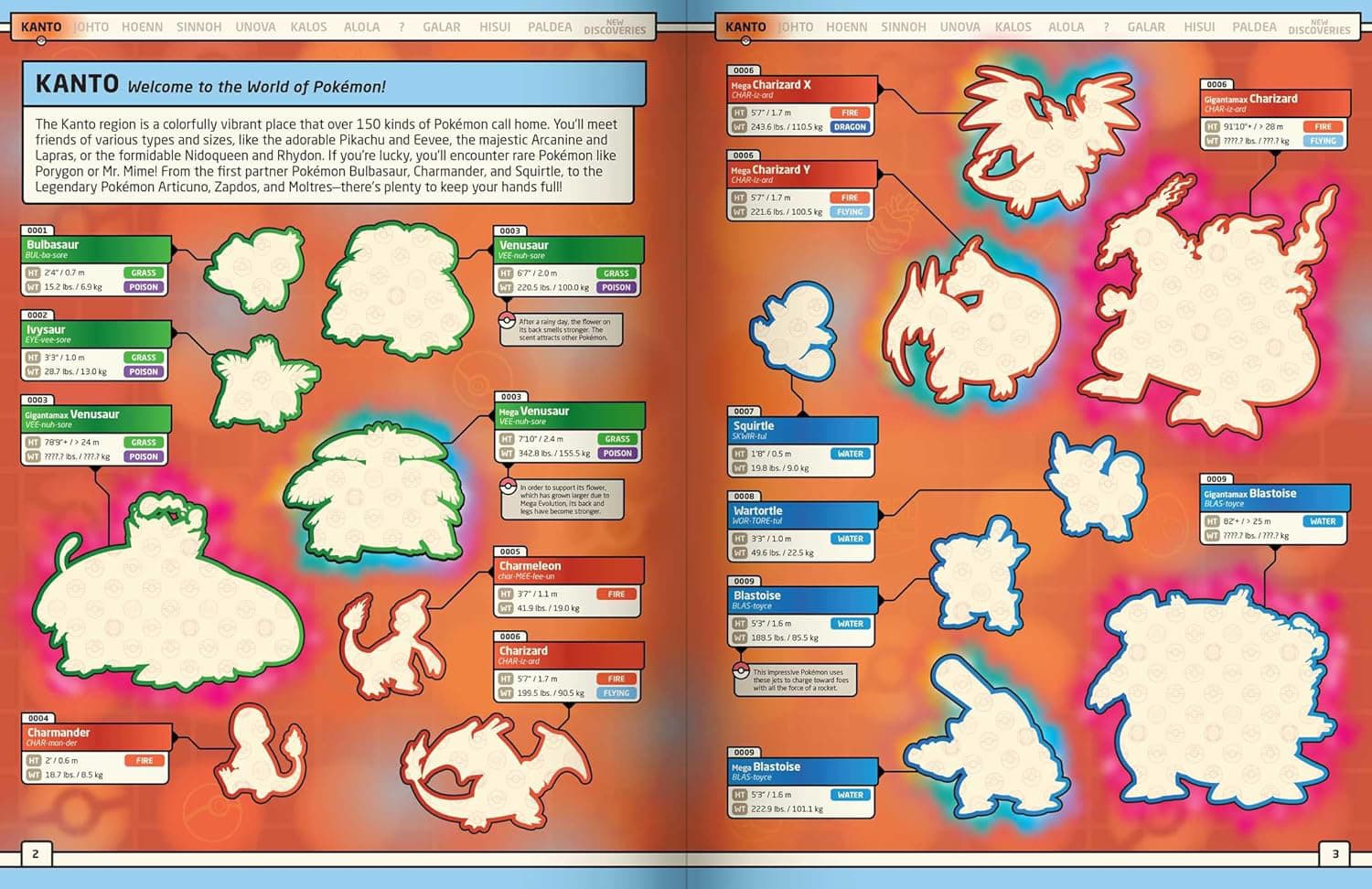Click the Mega Blastoise name header
Image resolution: width=1372 pixels, height=889 pixels.
(x=803, y=770)
